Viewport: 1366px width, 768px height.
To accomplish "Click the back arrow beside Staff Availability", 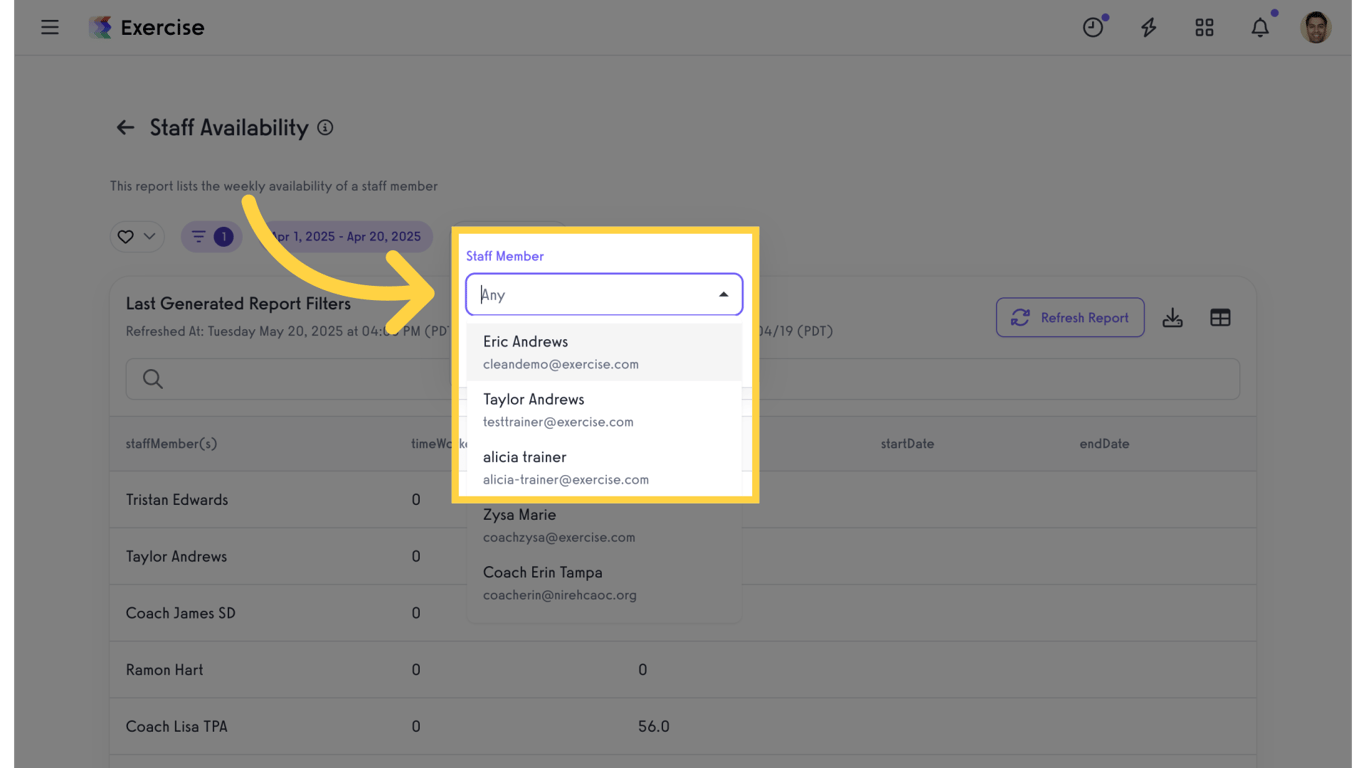I will click(x=125, y=128).
